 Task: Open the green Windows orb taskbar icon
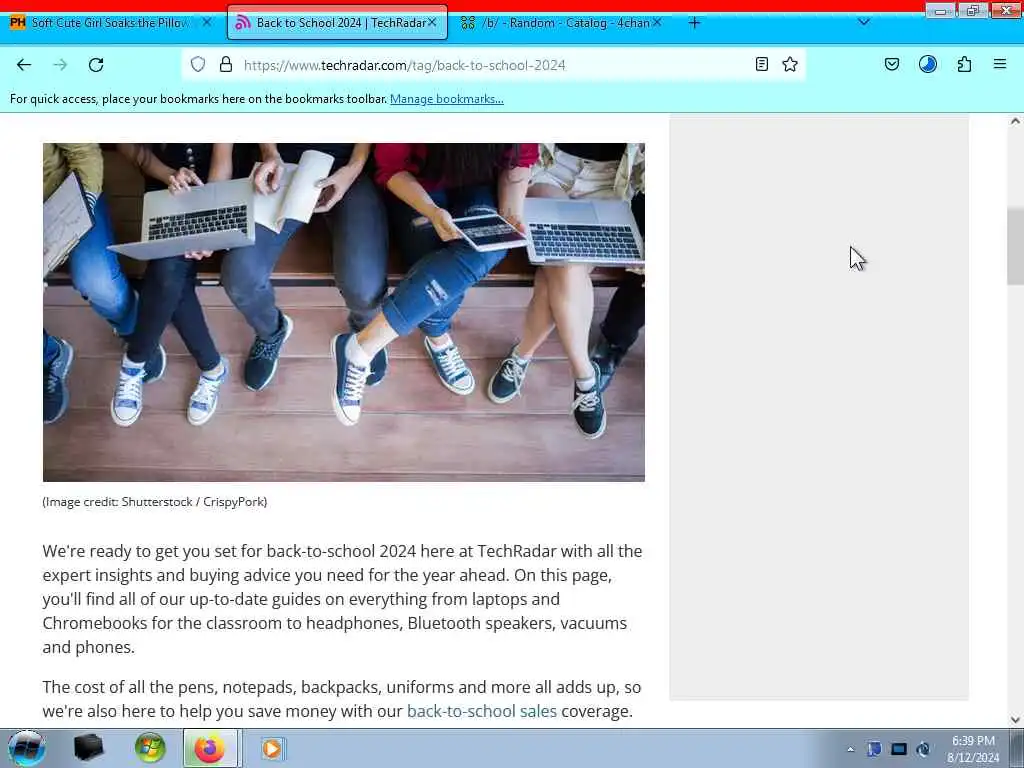pyautogui.click(x=150, y=748)
